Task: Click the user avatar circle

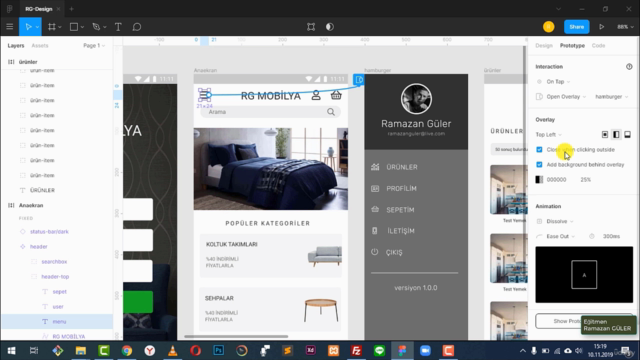Action: point(549,27)
